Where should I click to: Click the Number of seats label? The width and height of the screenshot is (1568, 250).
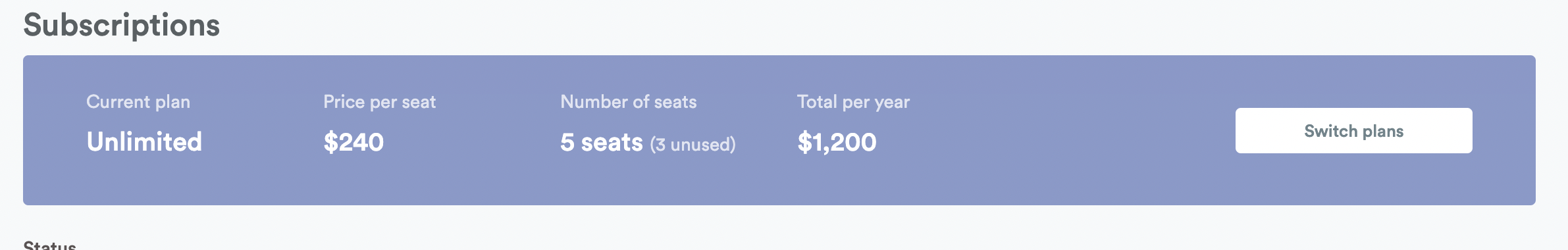(x=628, y=102)
